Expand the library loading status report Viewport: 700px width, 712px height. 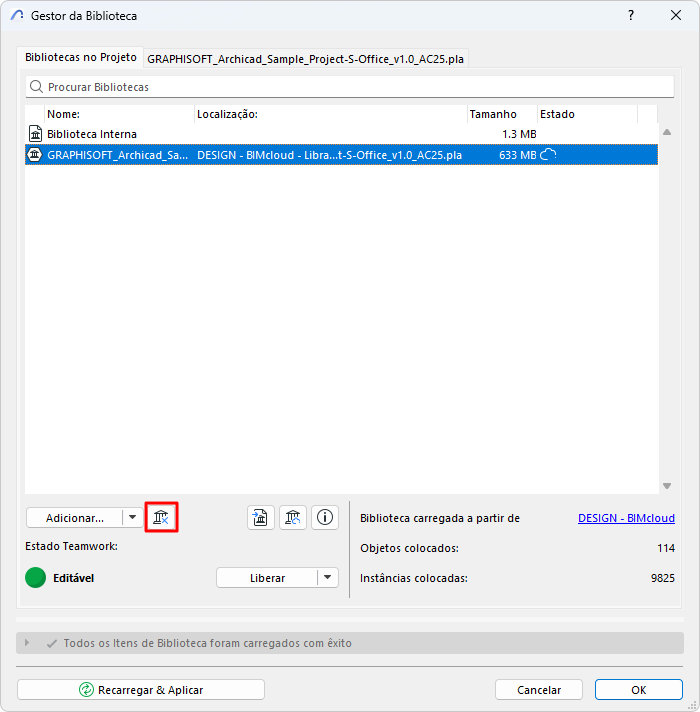[x=27, y=643]
